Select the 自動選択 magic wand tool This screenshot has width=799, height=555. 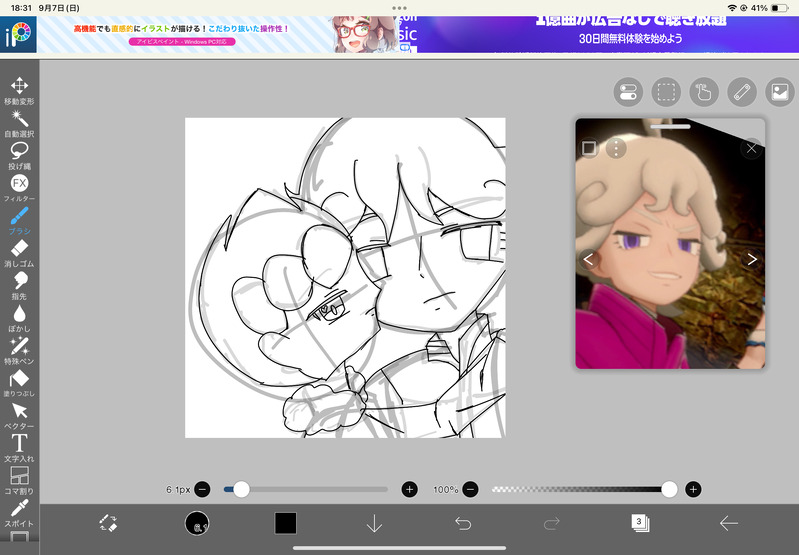click(x=19, y=123)
